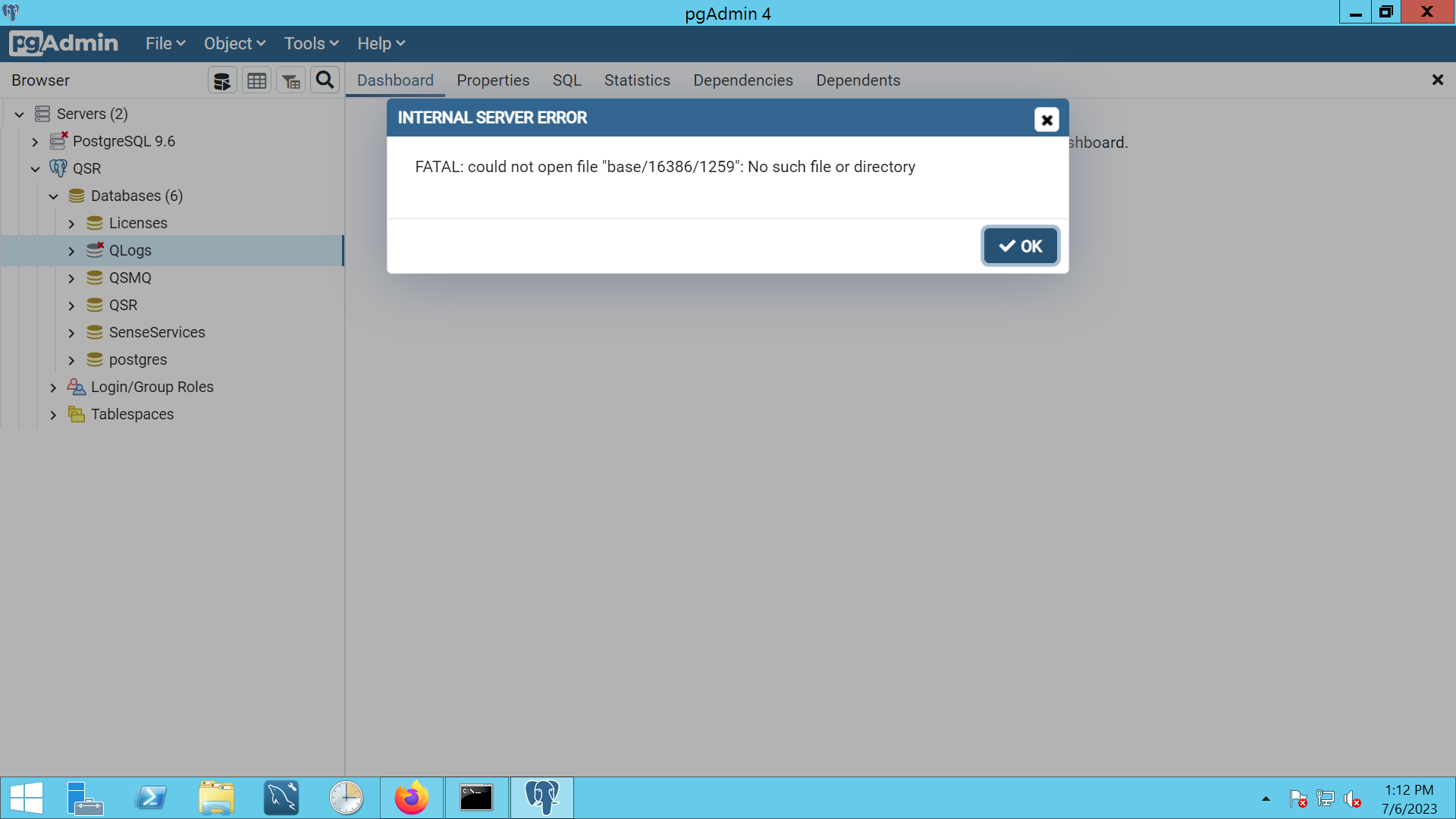Expand the PostgreSQL 9.6 server node
The width and height of the screenshot is (1456, 819).
(x=35, y=142)
